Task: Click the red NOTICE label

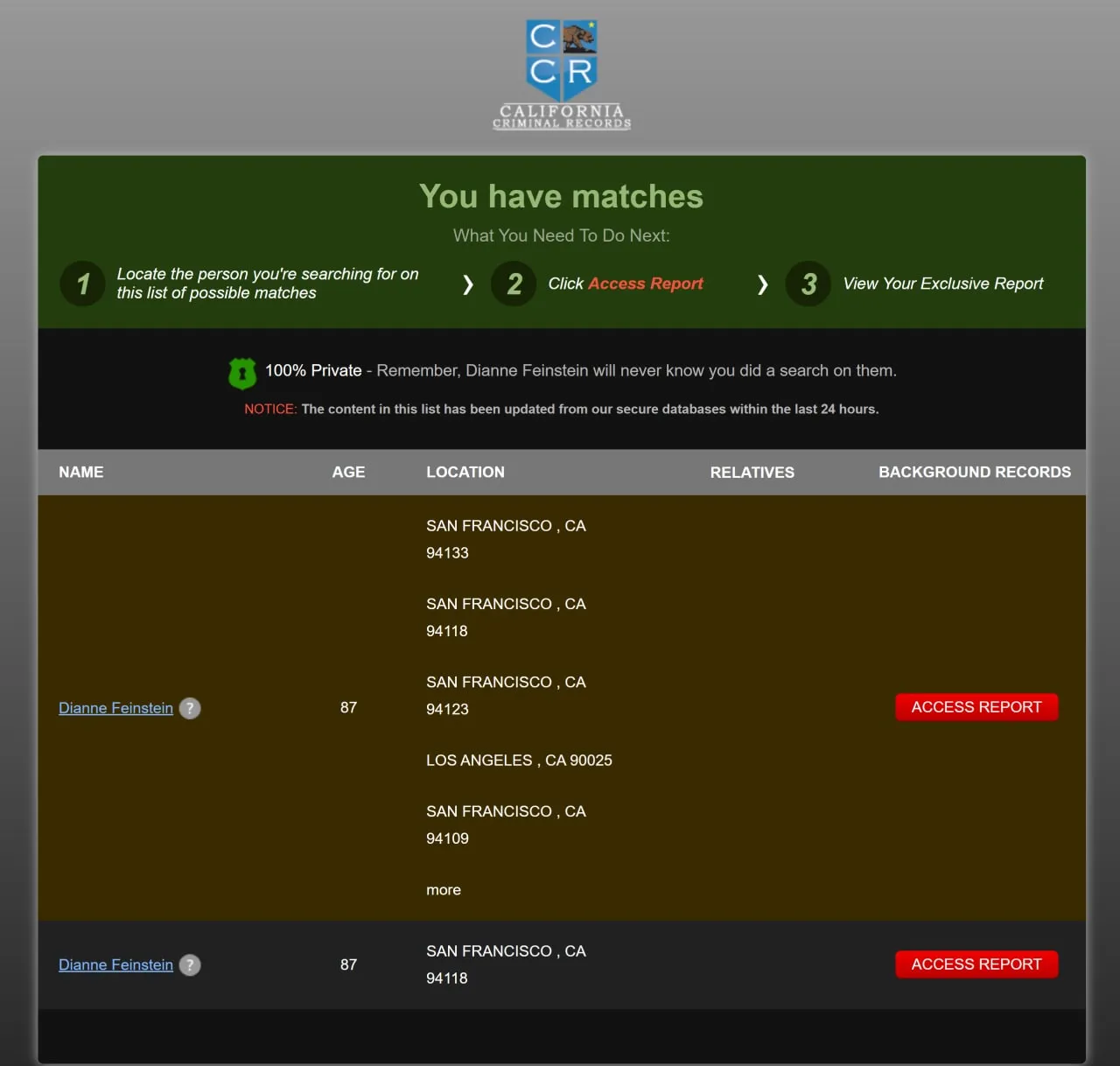Action: 270,409
